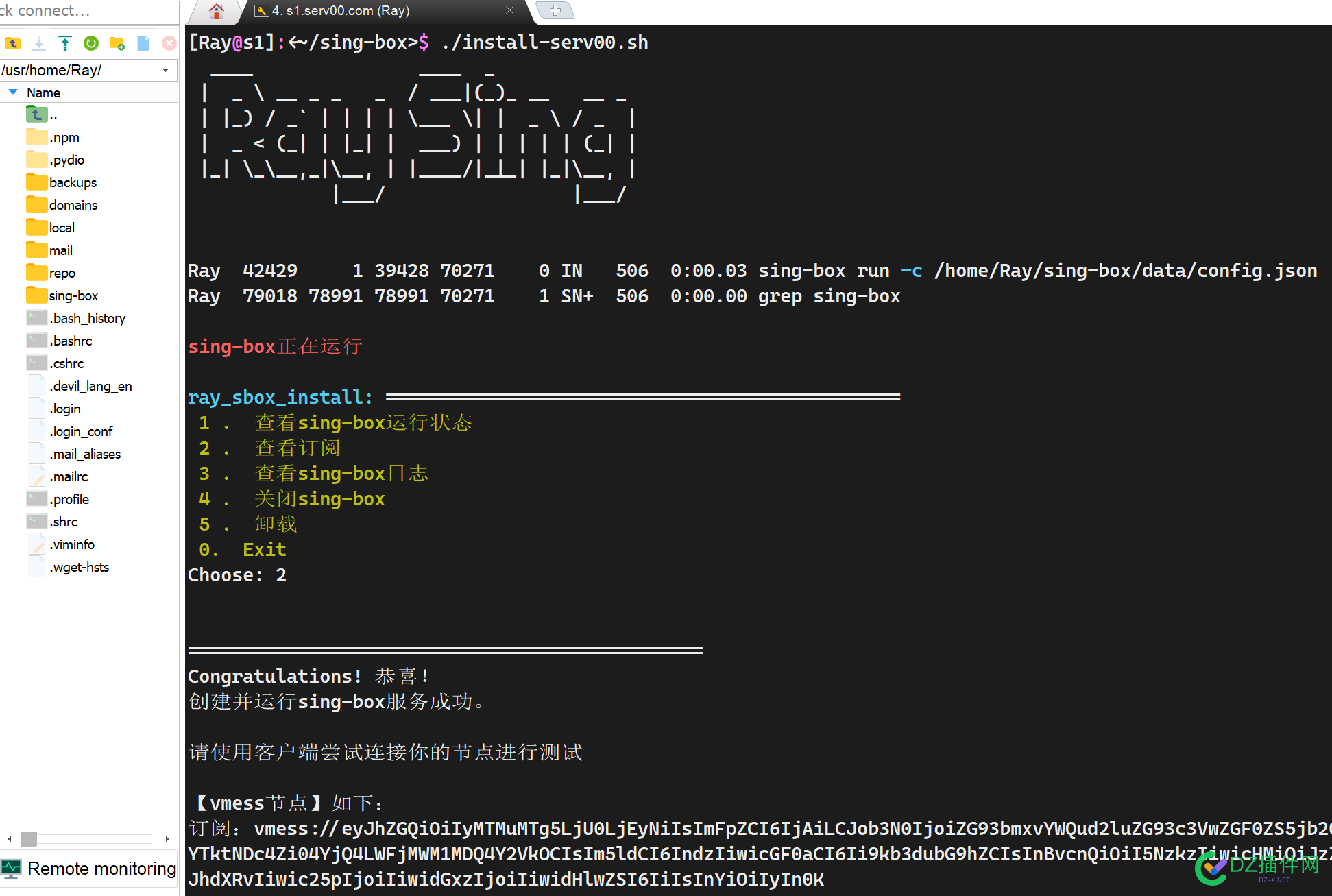Viewport: 1332px width, 896px height.
Task: Select the .login file
Action: (53, 409)
